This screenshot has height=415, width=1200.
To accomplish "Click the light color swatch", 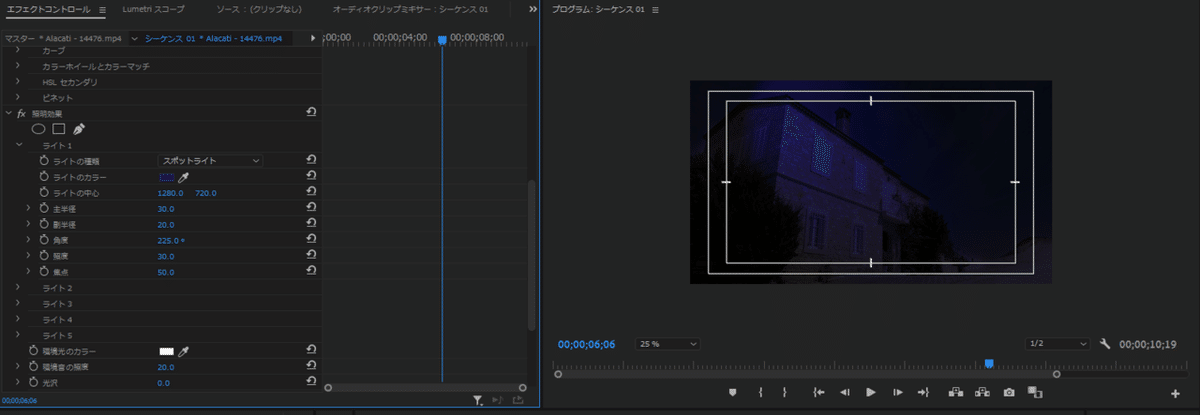I will click(167, 176).
